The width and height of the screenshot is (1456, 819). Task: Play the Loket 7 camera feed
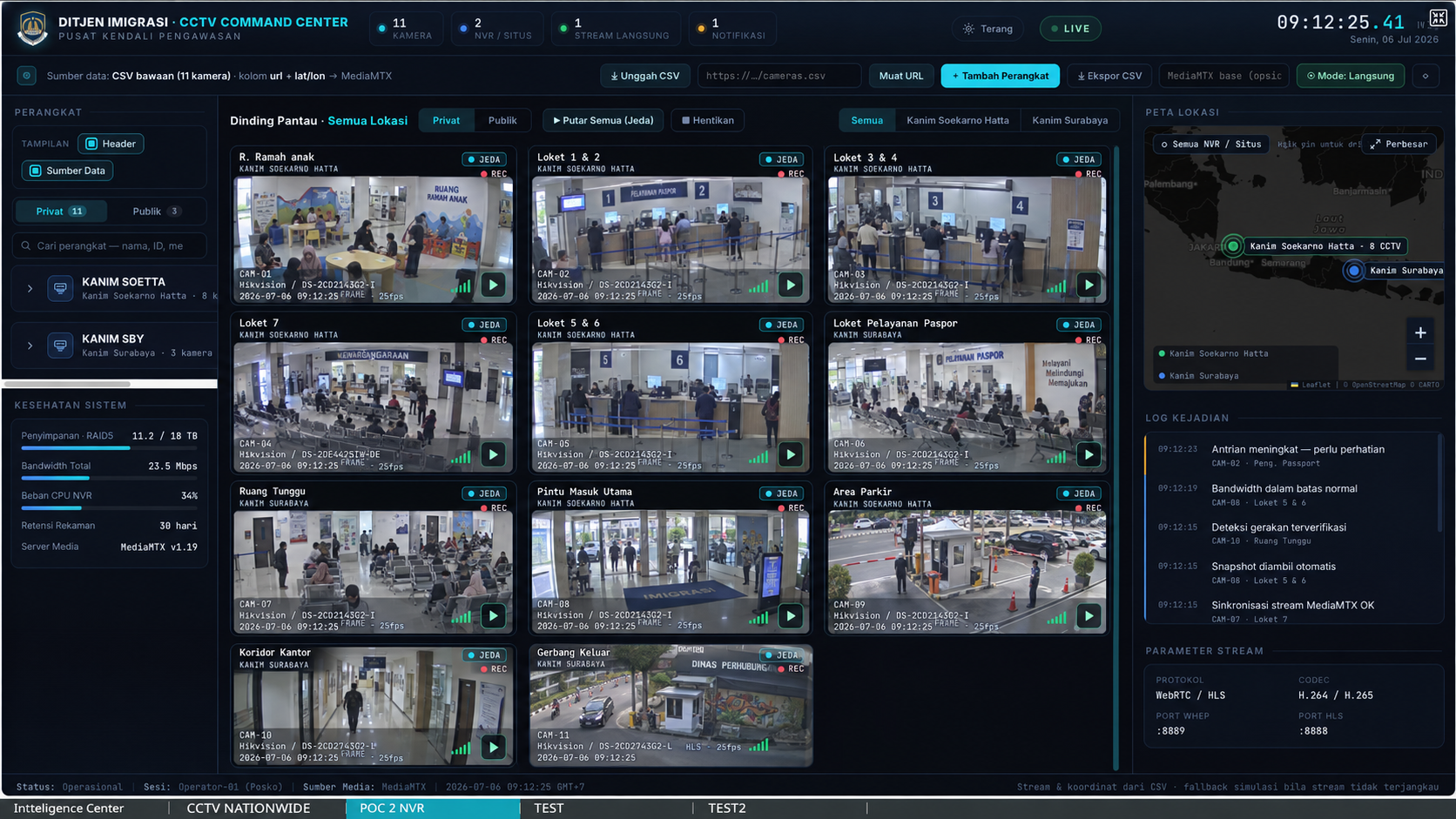coord(494,454)
